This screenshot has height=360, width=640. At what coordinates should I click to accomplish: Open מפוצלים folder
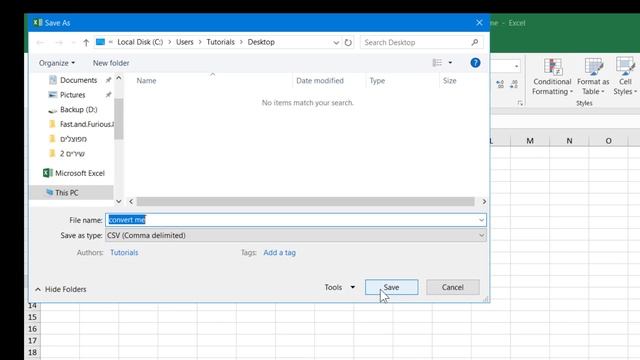point(73,139)
